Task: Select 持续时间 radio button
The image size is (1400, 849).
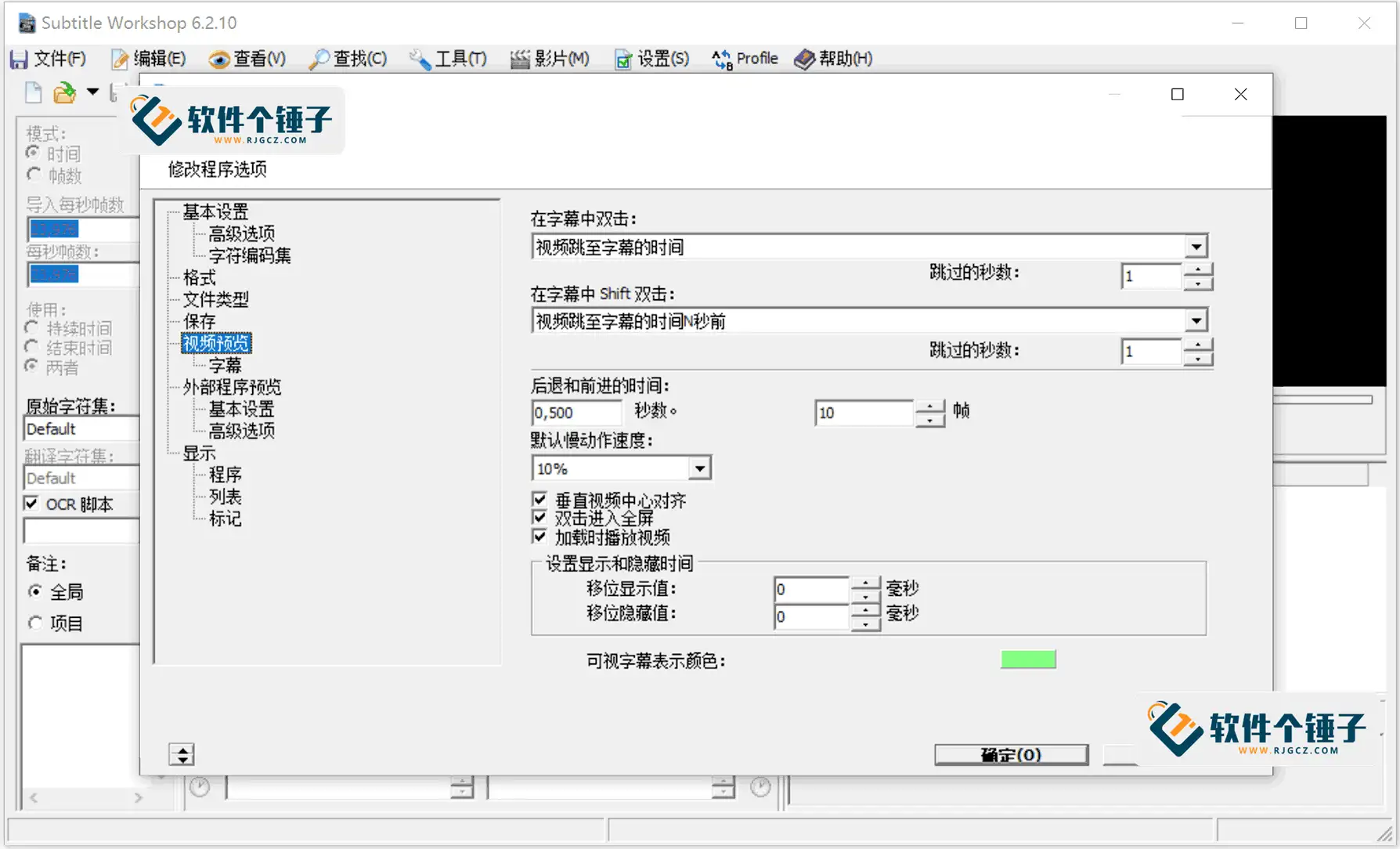Action: 31,327
